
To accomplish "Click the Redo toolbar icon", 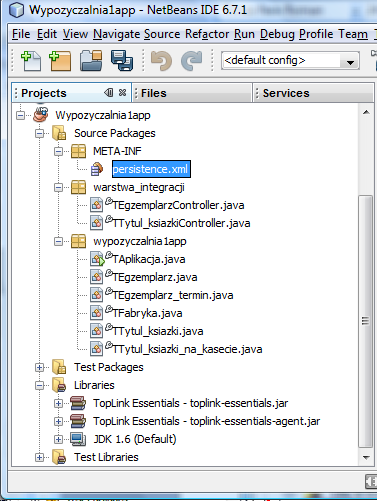I will pos(192,60).
